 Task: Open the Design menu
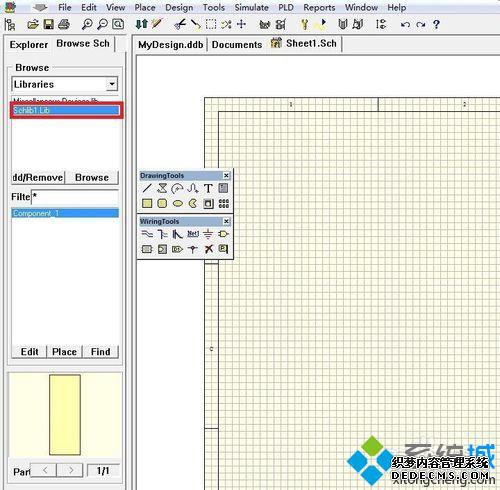[179, 7]
